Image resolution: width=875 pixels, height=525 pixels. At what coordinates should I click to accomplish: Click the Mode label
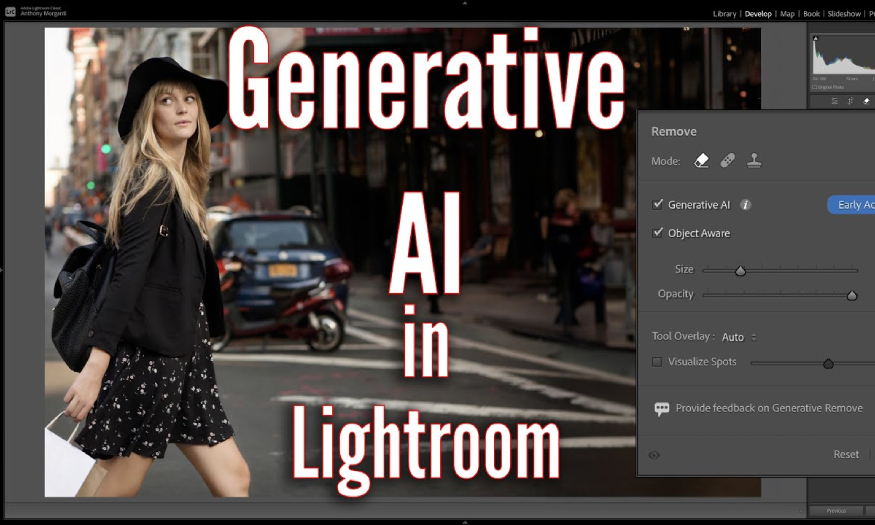pyautogui.click(x=666, y=161)
